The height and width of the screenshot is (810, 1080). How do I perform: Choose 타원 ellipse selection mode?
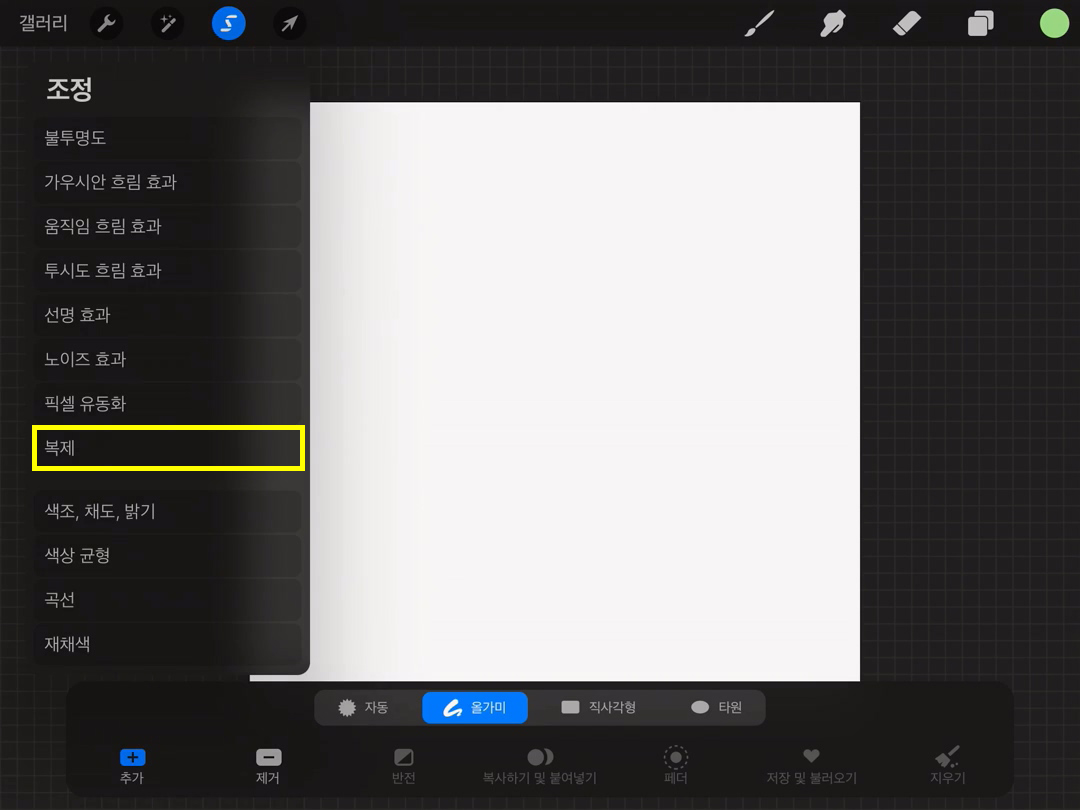pyautogui.click(x=716, y=707)
